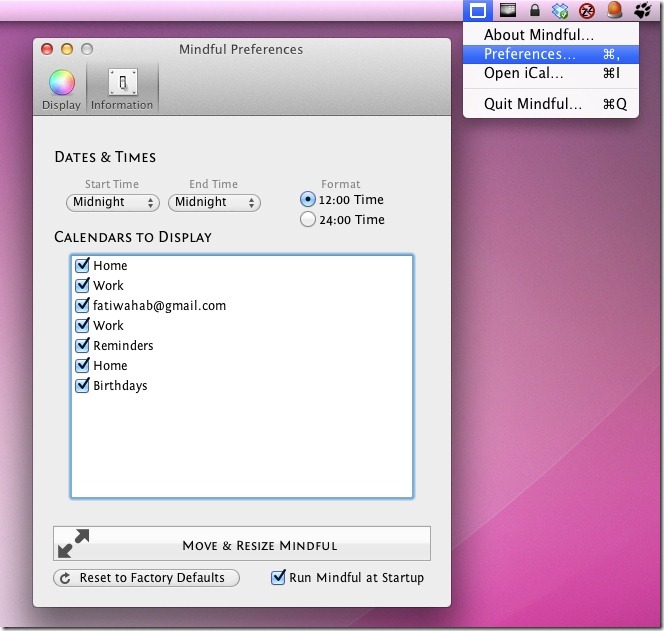Uncheck the first Work calendar
The image size is (664, 631).
[82, 285]
